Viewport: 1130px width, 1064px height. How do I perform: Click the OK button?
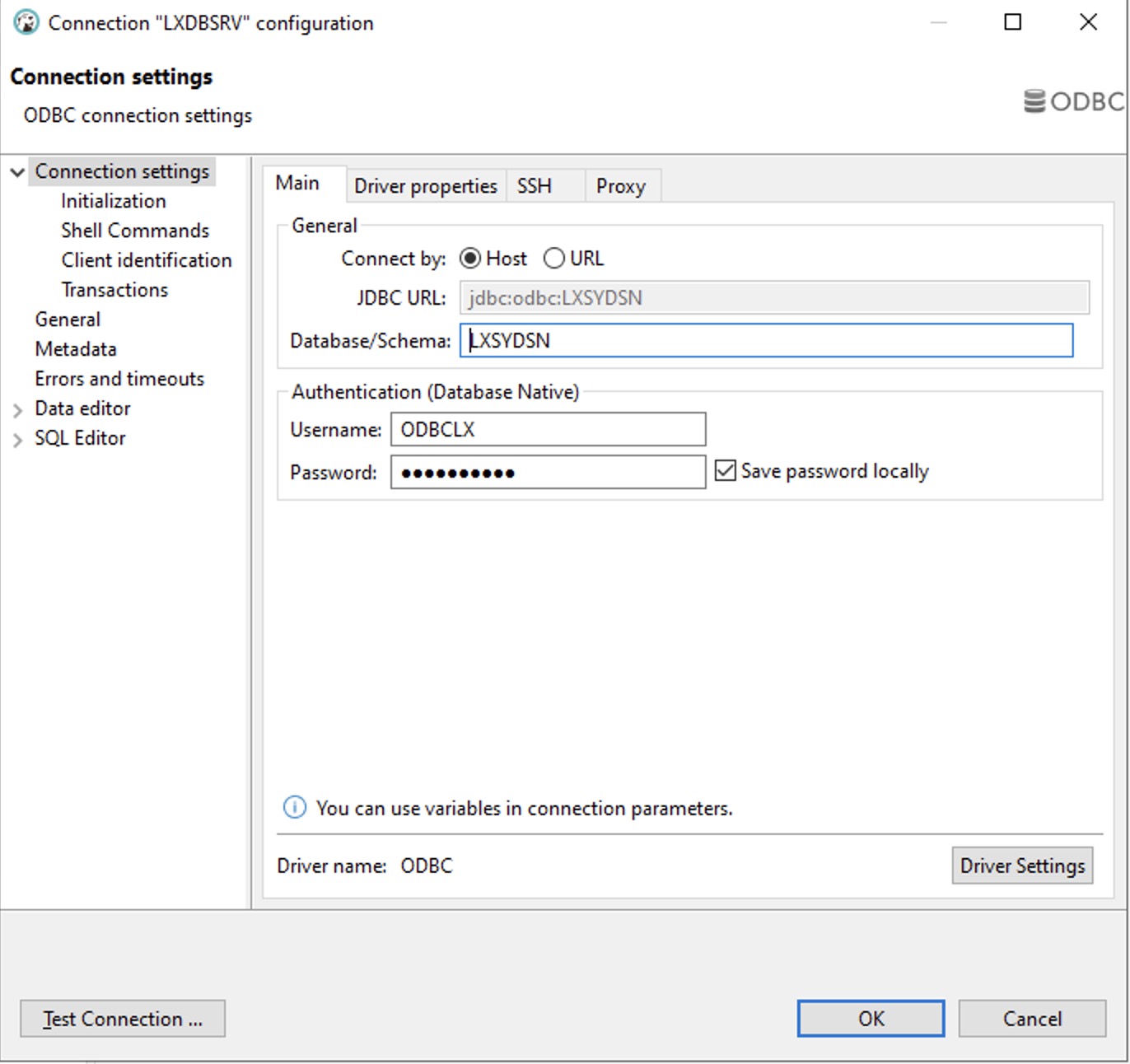click(870, 1019)
